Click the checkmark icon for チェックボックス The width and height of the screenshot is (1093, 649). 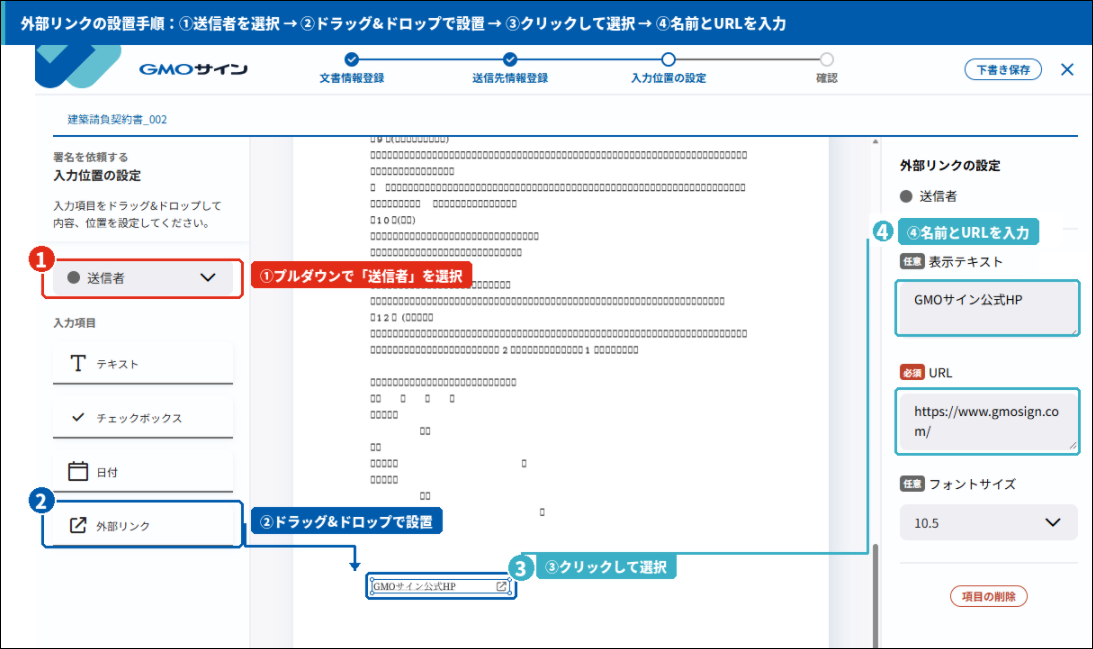78,417
